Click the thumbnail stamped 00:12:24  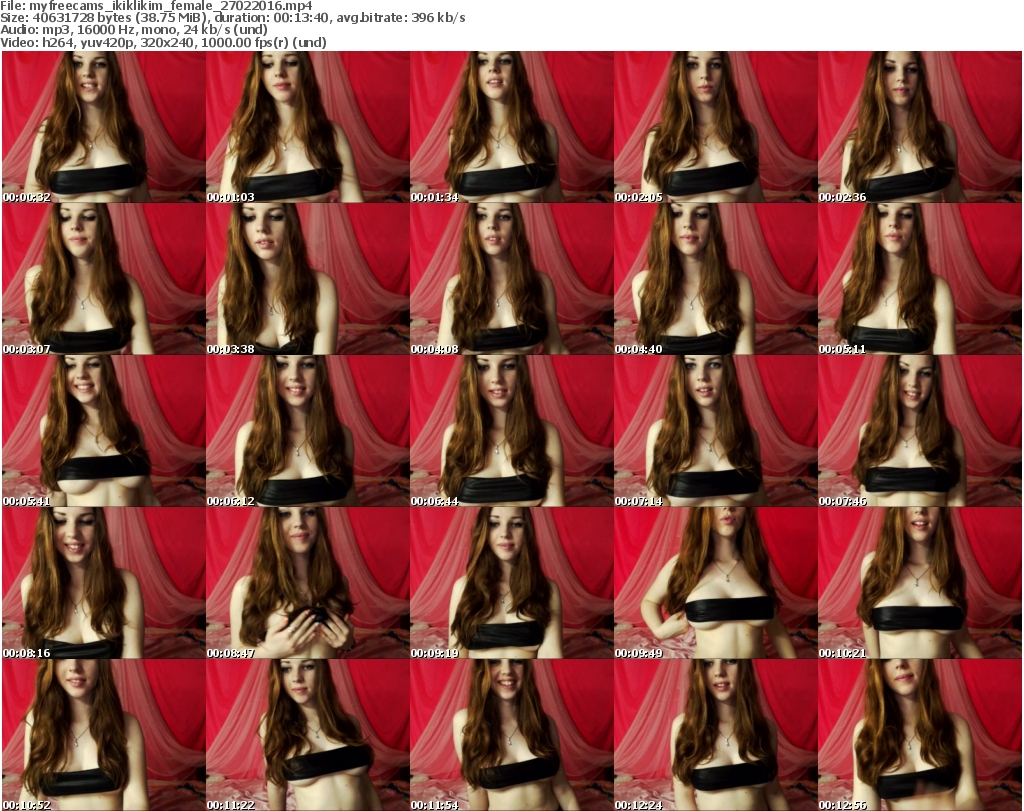[x=716, y=735]
